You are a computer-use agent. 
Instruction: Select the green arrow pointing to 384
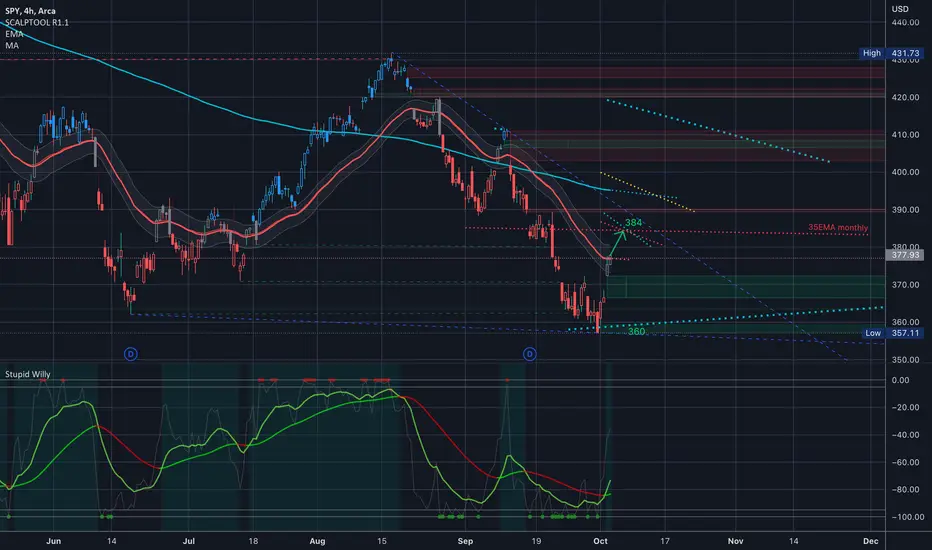[617, 244]
